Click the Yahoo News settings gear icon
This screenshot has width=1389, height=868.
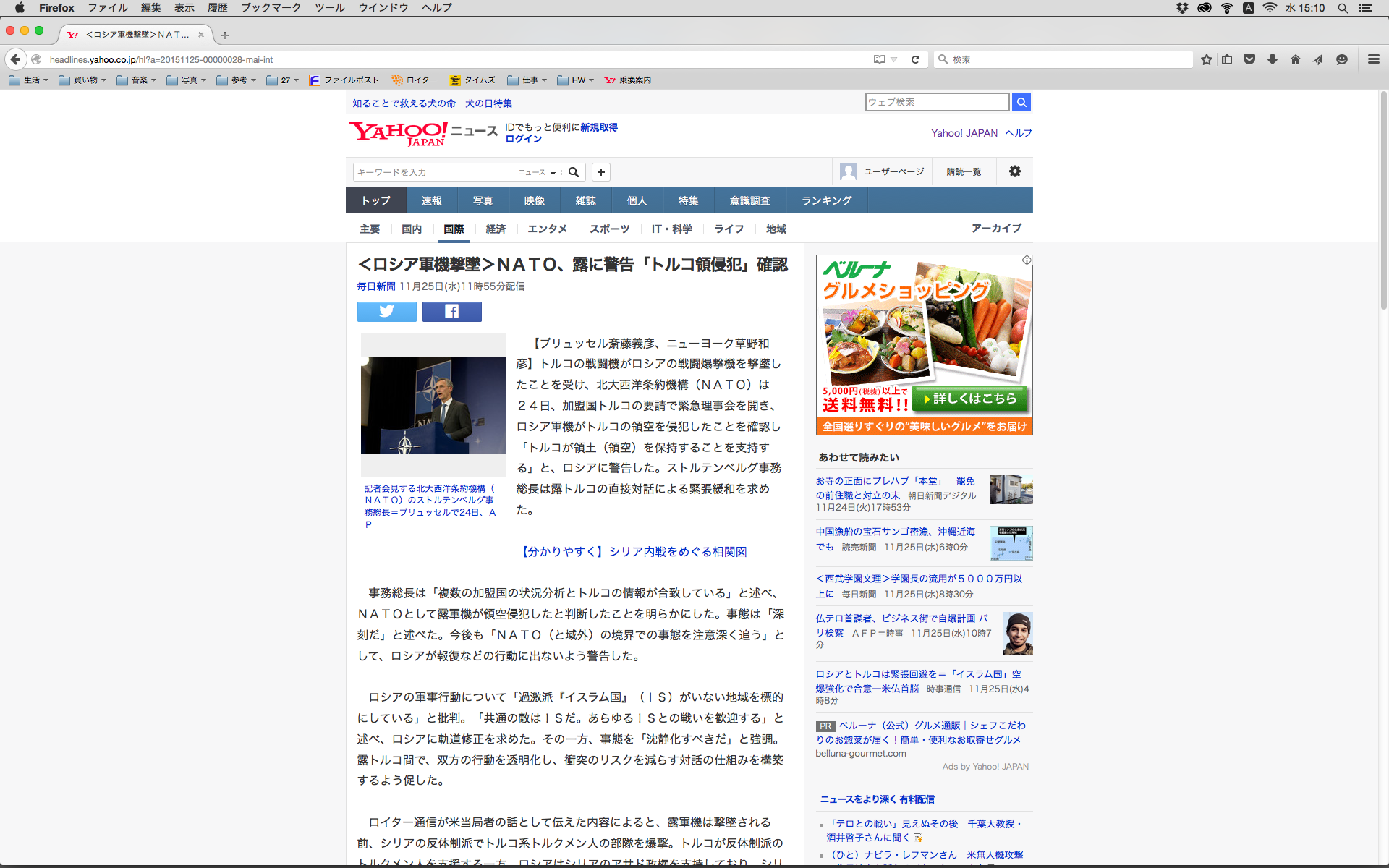coord(1015,171)
